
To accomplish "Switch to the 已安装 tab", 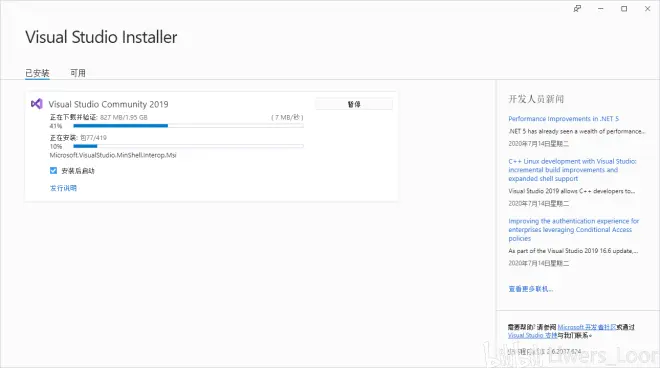I will (37, 73).
